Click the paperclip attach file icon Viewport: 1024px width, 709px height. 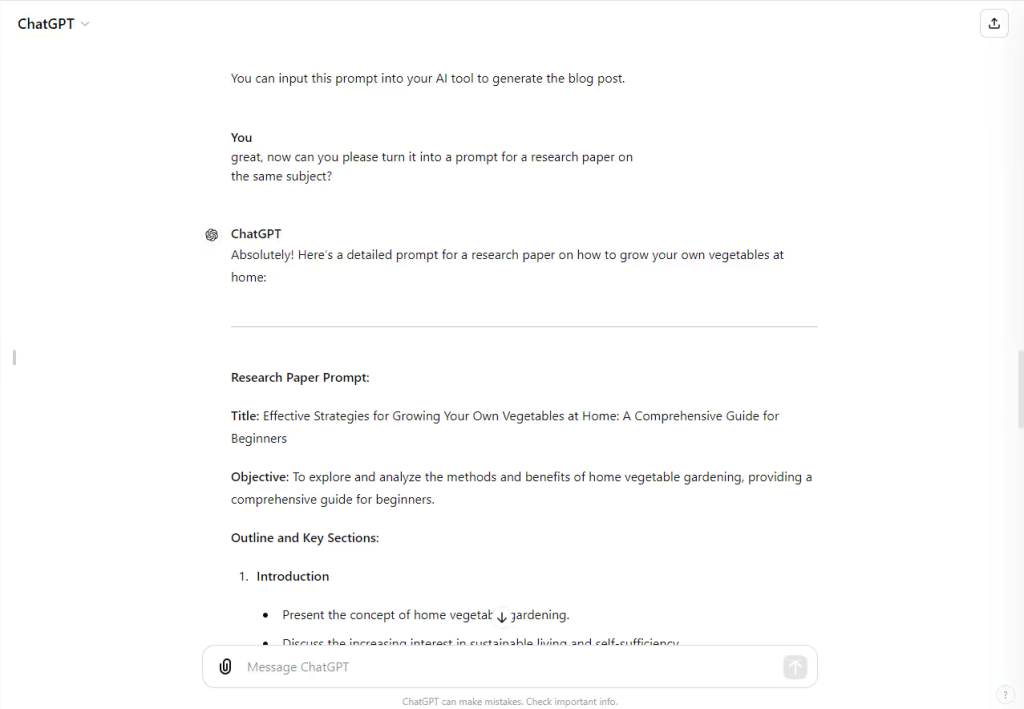click(226, 667)
